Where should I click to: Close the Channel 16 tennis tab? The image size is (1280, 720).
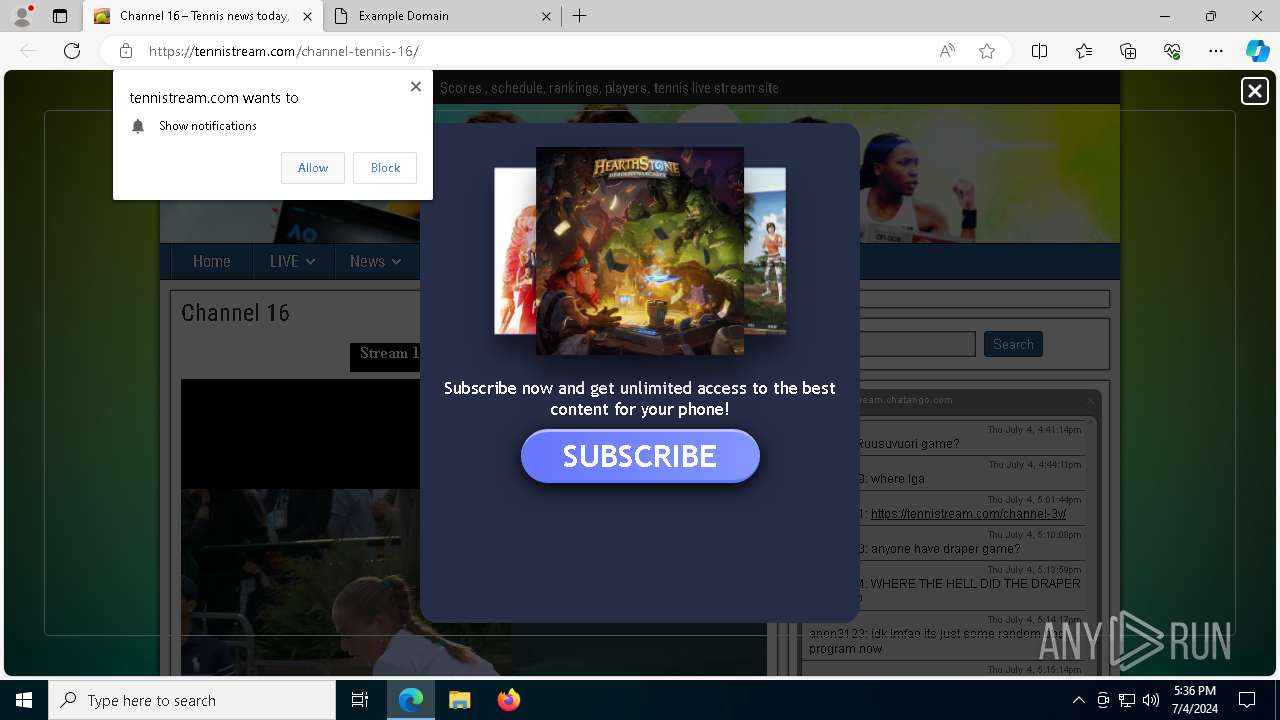coord(307,16)
